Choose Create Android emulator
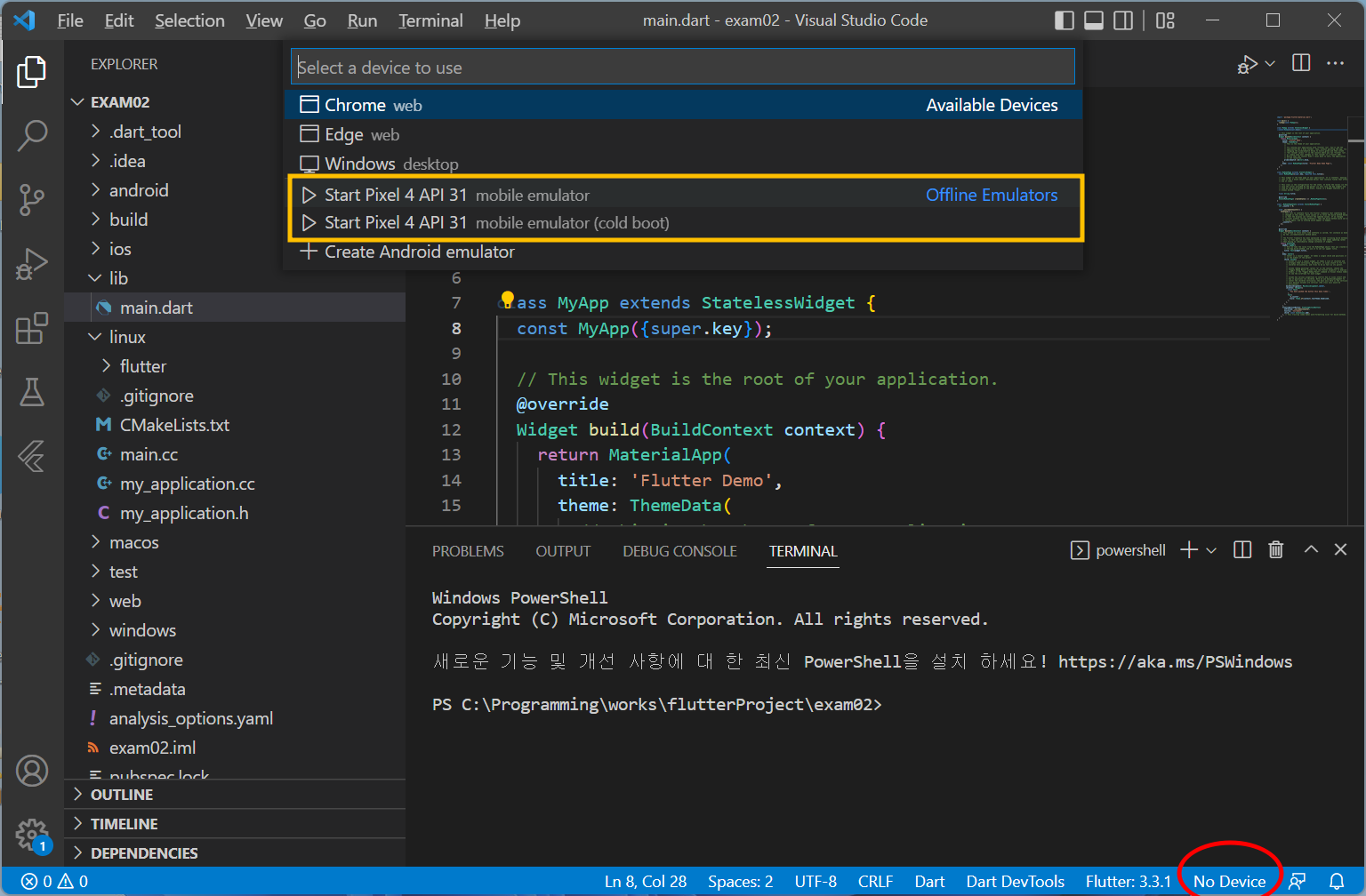The height and width of the screenshot is (896, 1366). click(x=683, y=252)
